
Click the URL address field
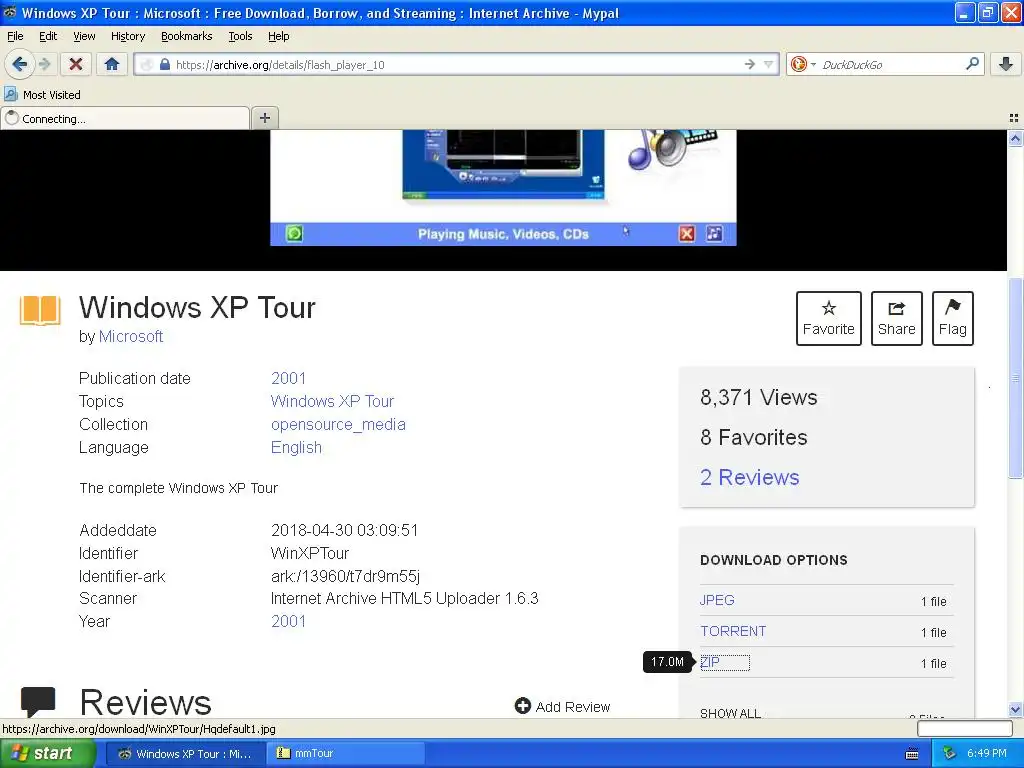tap(457, 65)
